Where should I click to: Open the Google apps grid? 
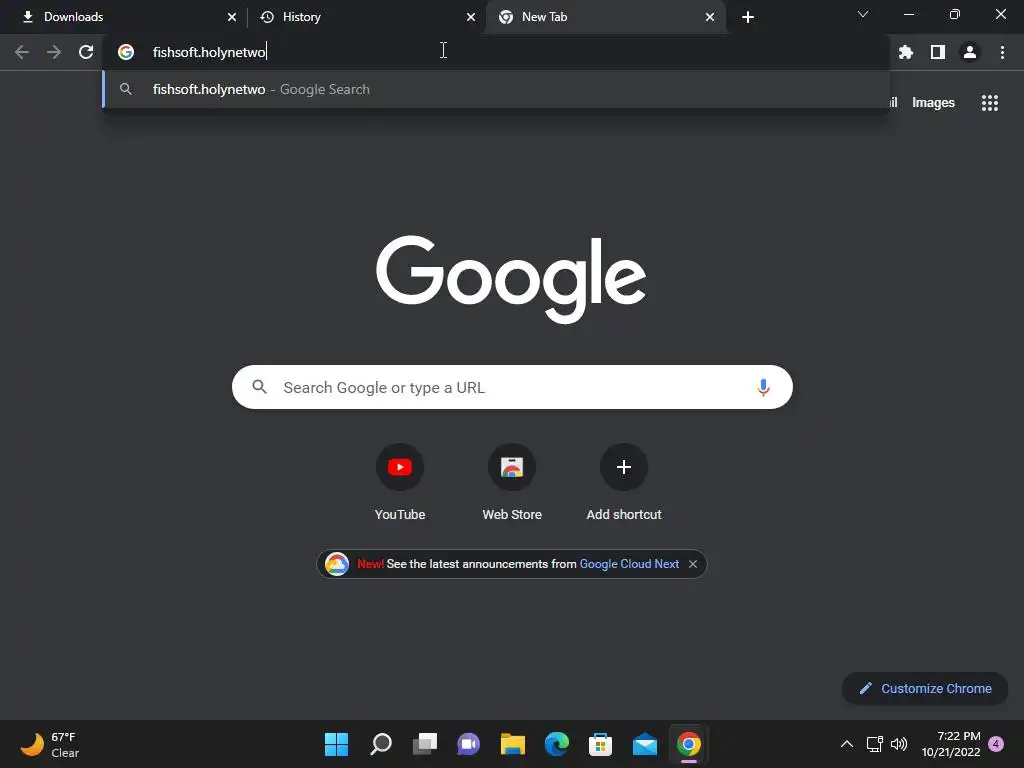[x=989, y=103]
